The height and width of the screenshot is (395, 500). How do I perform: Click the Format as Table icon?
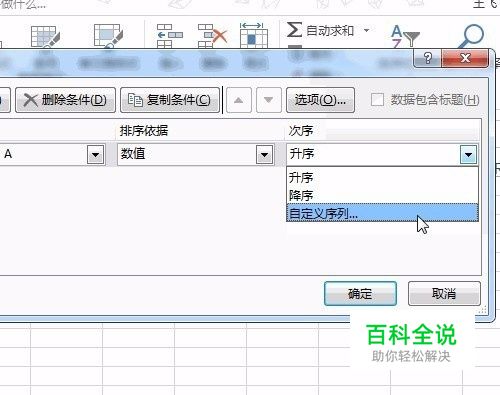pyautogui.click(x=45, y=36)
